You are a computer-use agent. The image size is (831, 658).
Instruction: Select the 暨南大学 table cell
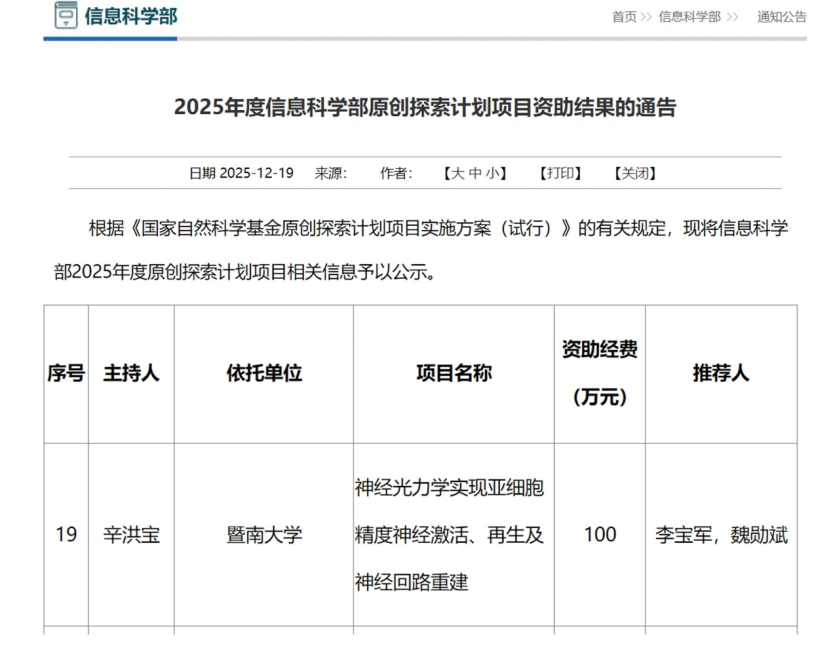click(x=264, y=535)
